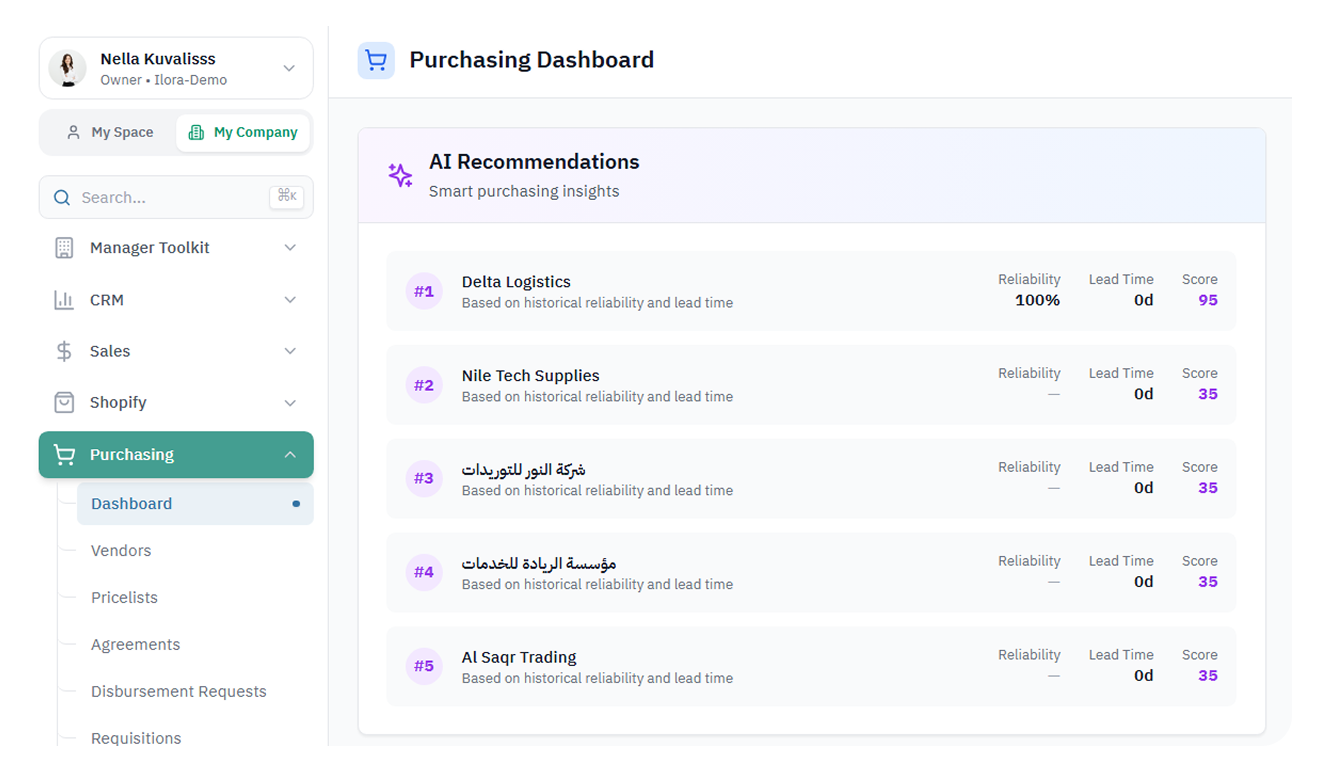Image resolution: width=1320 pixels, height=771 pixels.
Task: Click the CRM bar chart icon
Action: [64, 300]
